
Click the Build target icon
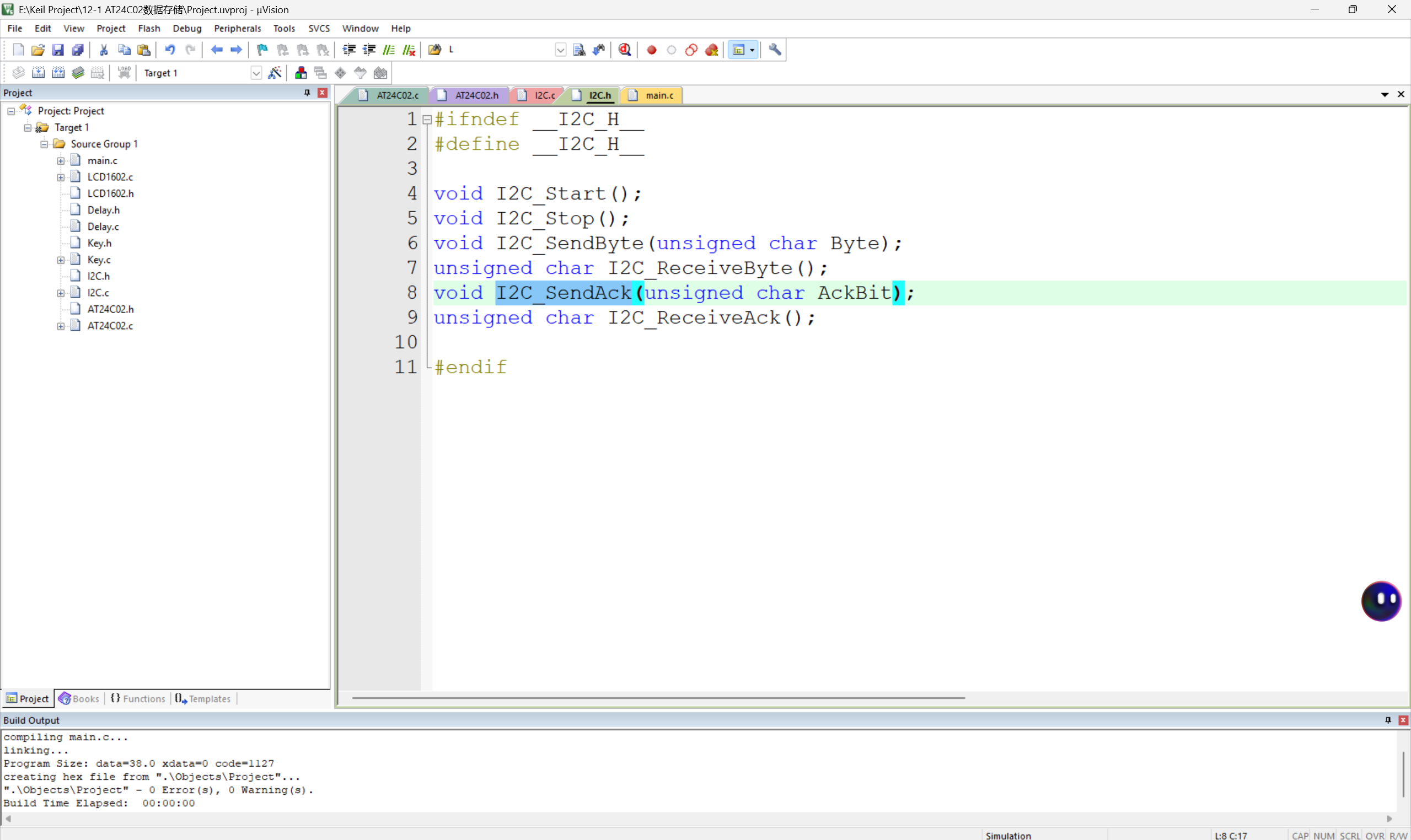tap(38, 72)
